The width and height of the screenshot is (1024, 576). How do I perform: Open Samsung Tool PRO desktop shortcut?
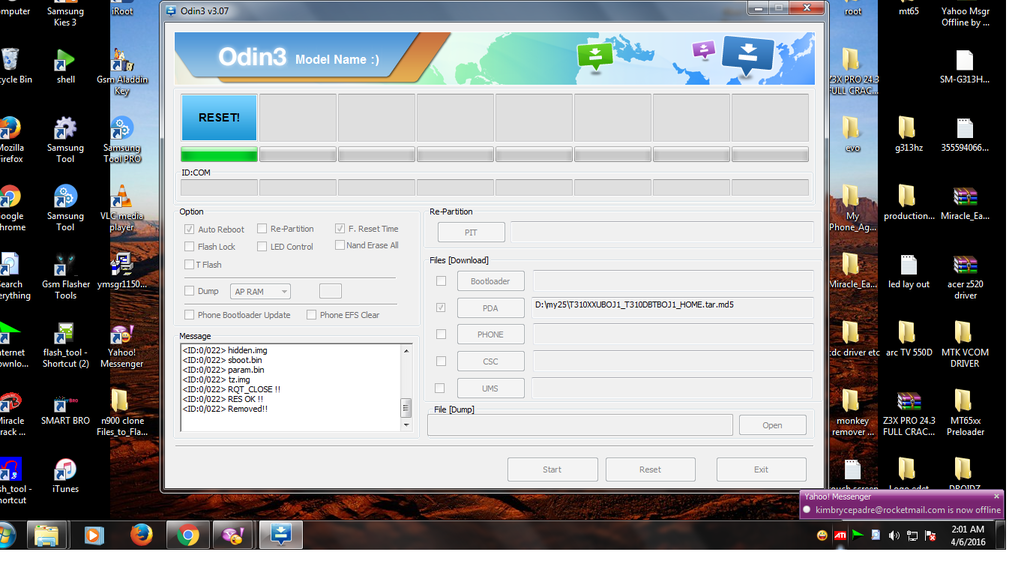coord(121,131)
